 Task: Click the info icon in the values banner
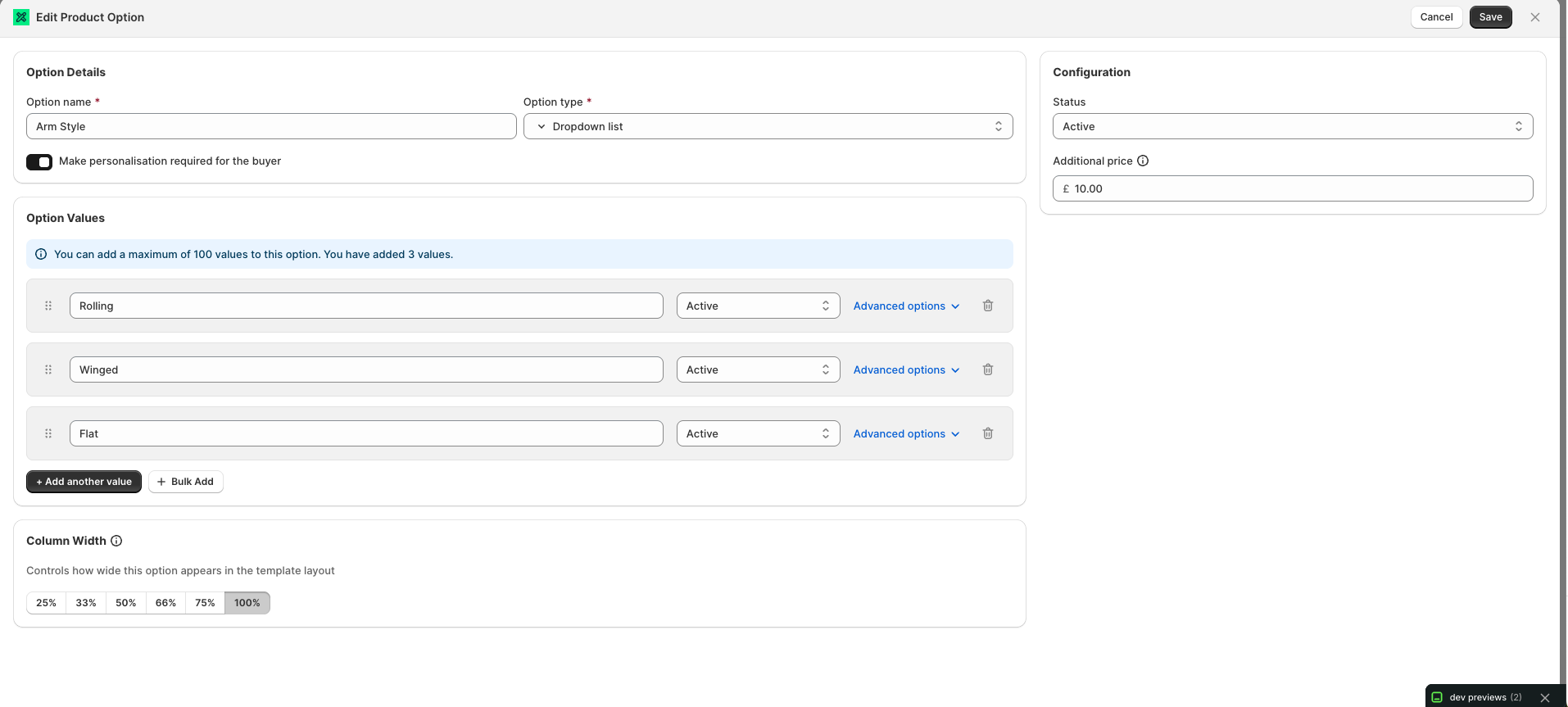41,254
